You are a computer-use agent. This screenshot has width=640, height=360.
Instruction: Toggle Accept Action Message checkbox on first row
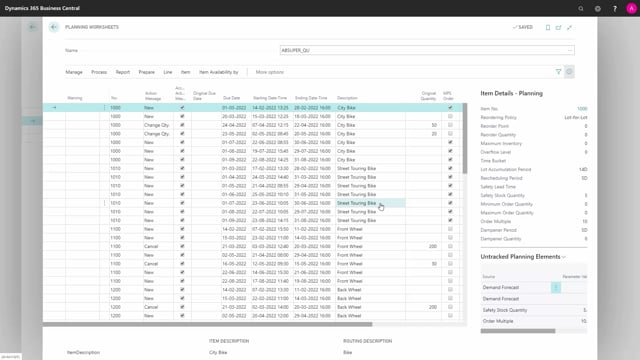(x=182, y=108)
